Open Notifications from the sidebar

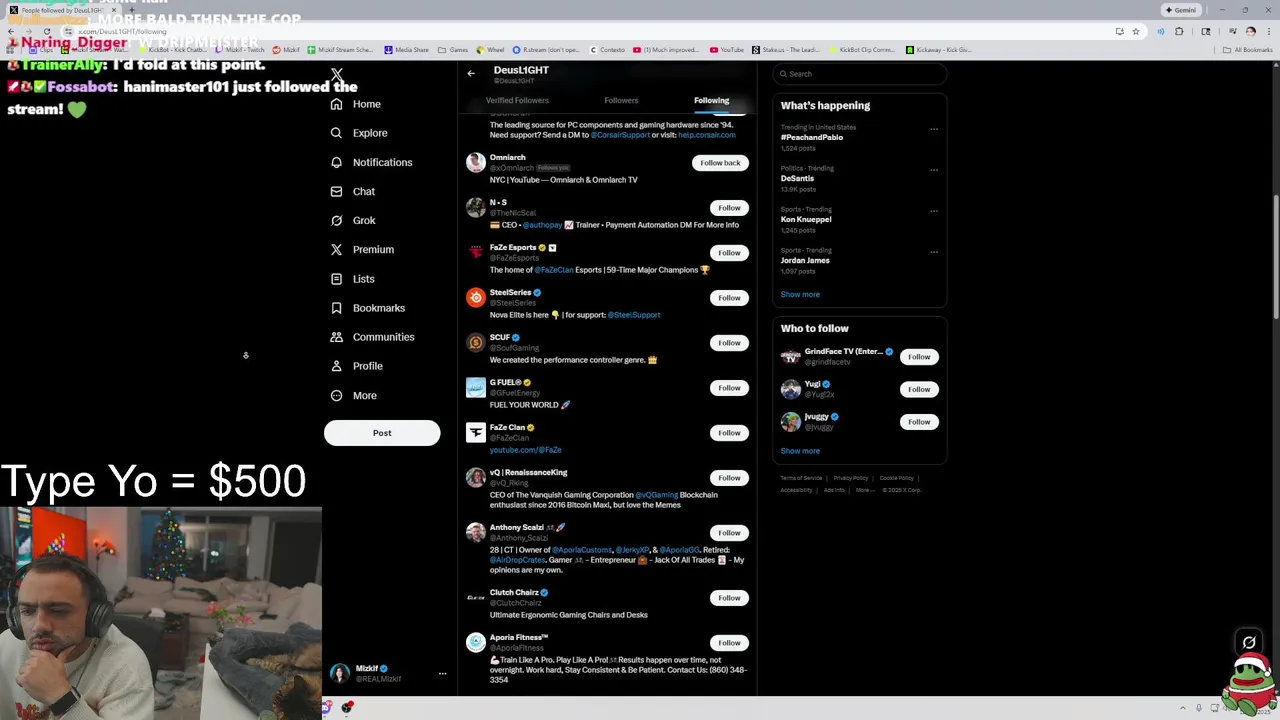tap(371, 162)
